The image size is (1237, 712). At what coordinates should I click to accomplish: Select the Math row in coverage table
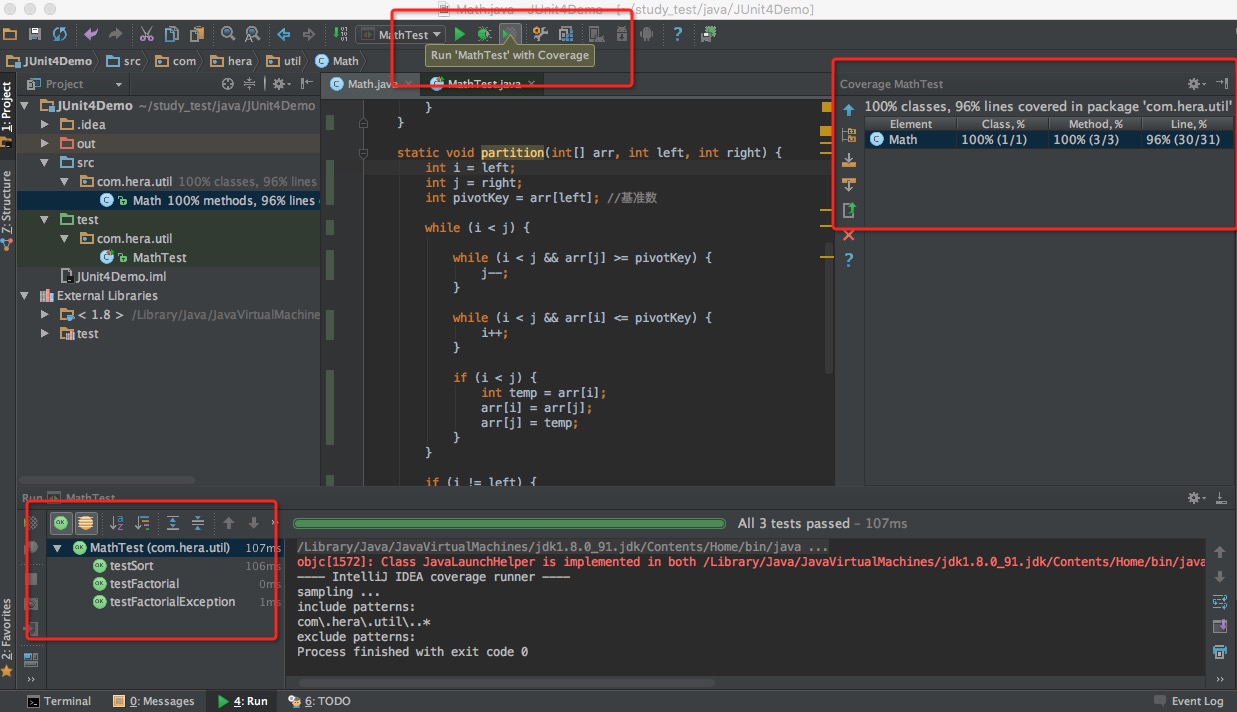pyautogui.click(x=1048, y=140)
